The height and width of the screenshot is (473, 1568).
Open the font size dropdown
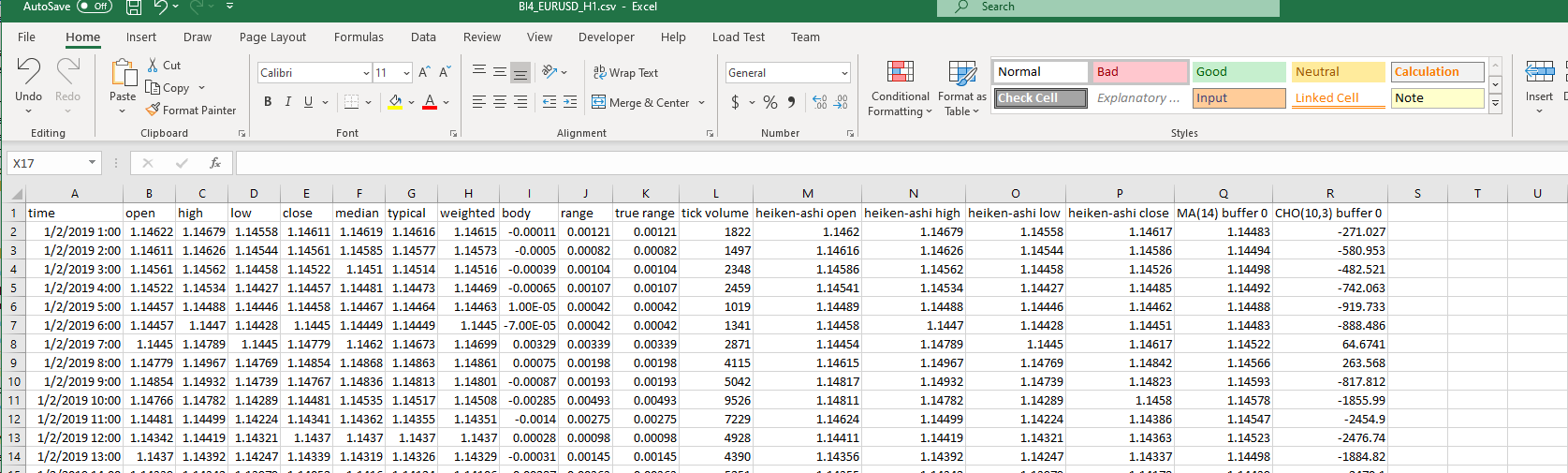point(406,73)
